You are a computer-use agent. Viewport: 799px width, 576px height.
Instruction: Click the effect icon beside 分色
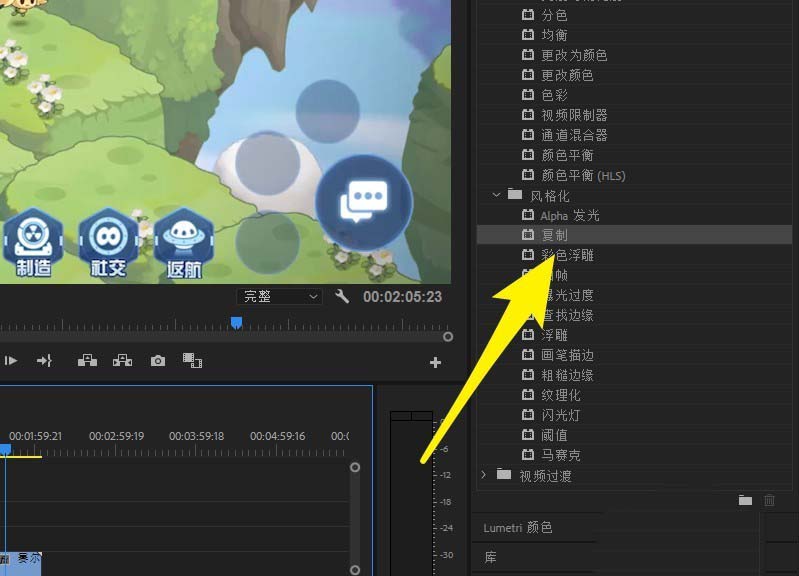(528, 15)
